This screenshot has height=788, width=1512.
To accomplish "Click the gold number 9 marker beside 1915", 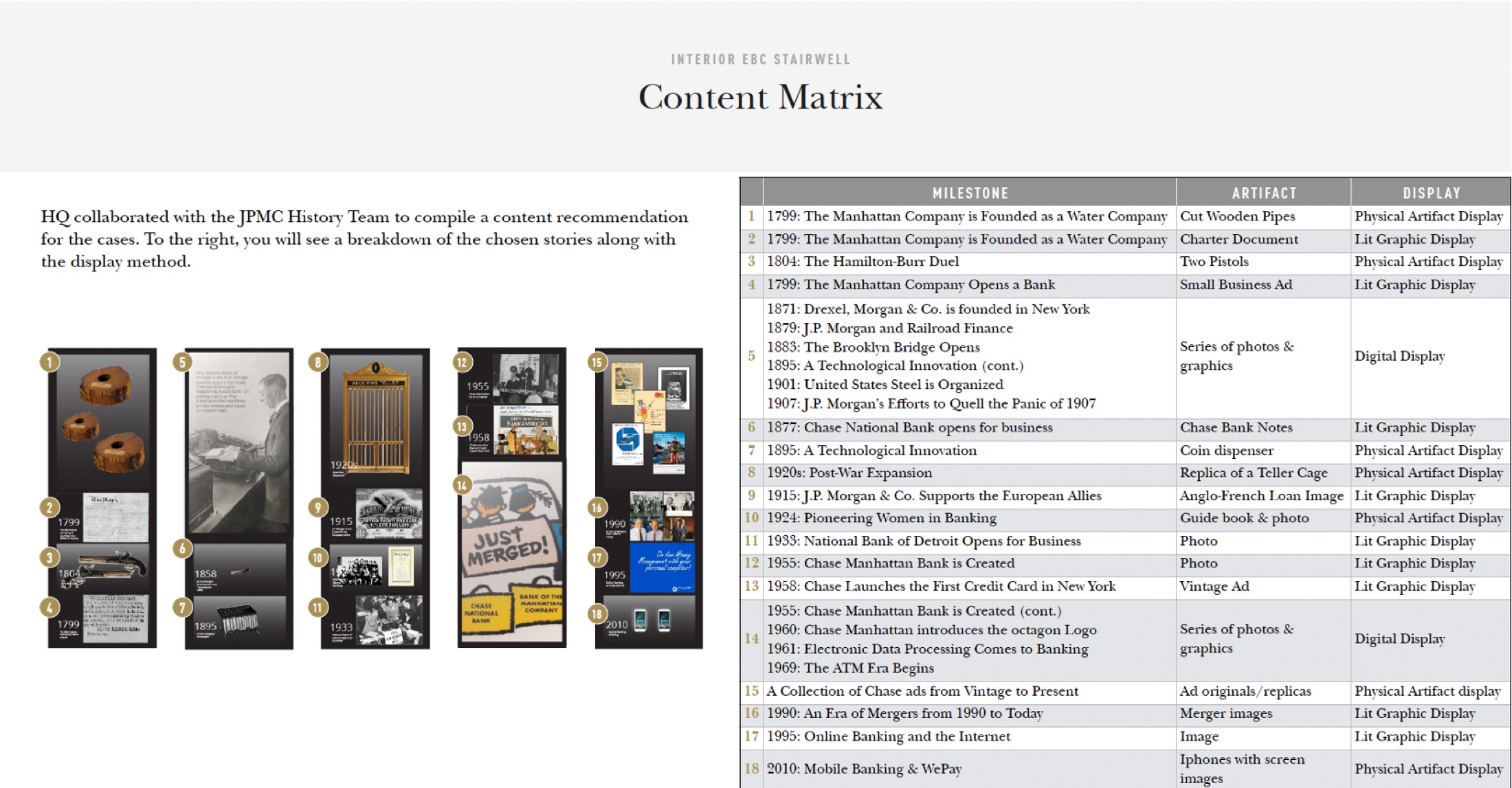I will [x=318, y=508].
